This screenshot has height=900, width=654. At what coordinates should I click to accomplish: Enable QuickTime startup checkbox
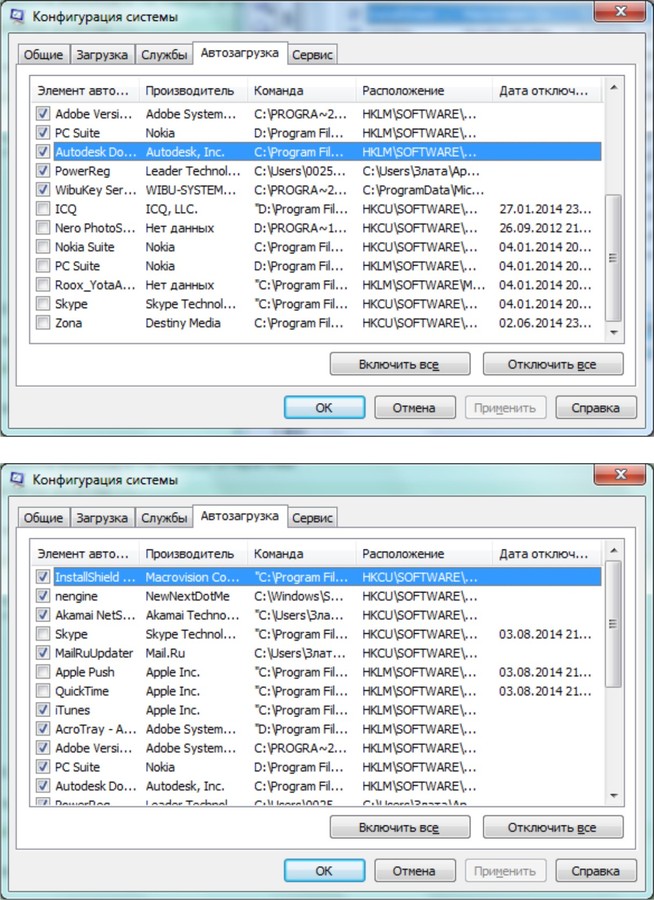click(43, 690)
